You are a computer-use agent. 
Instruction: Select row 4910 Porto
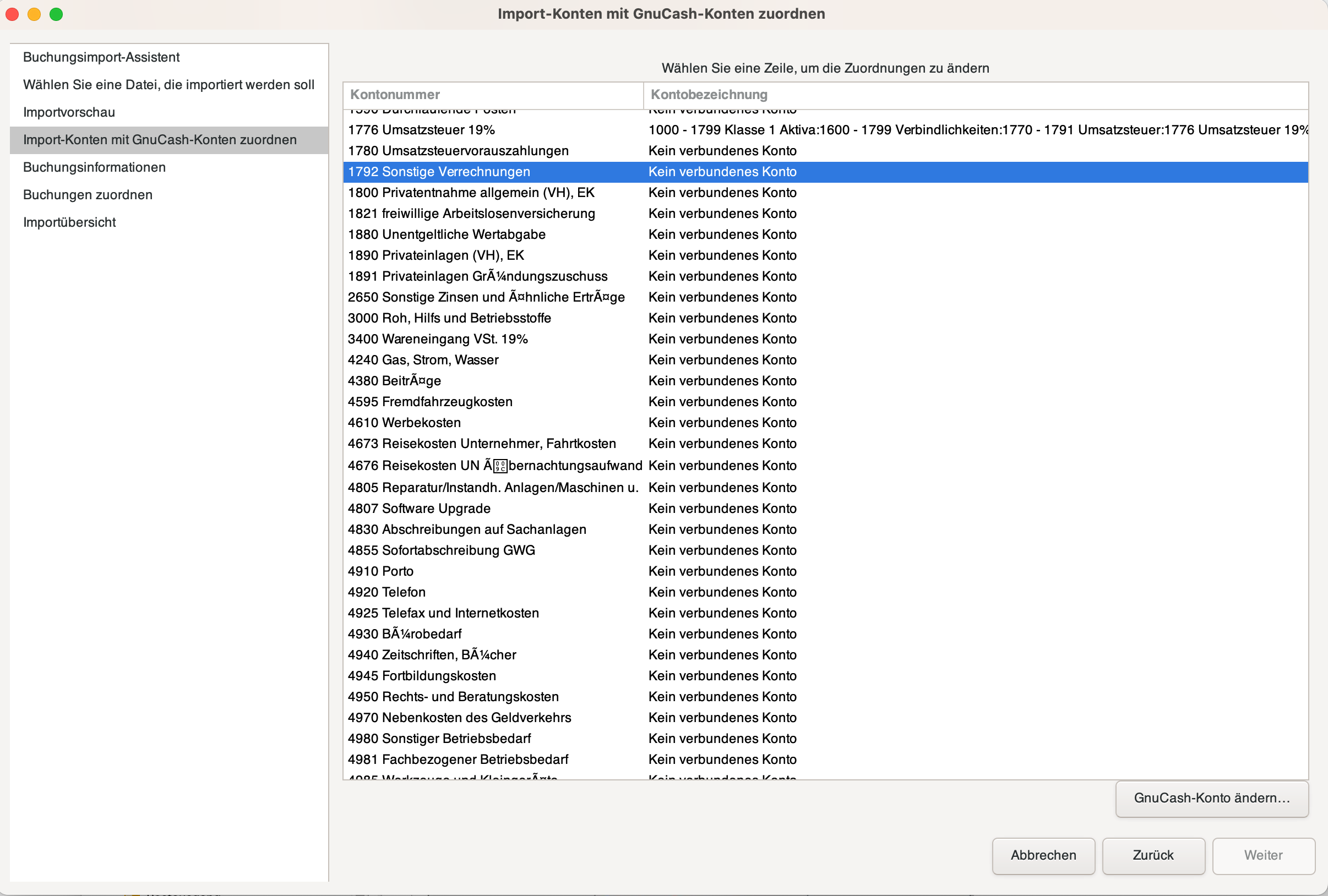[825, 572]
